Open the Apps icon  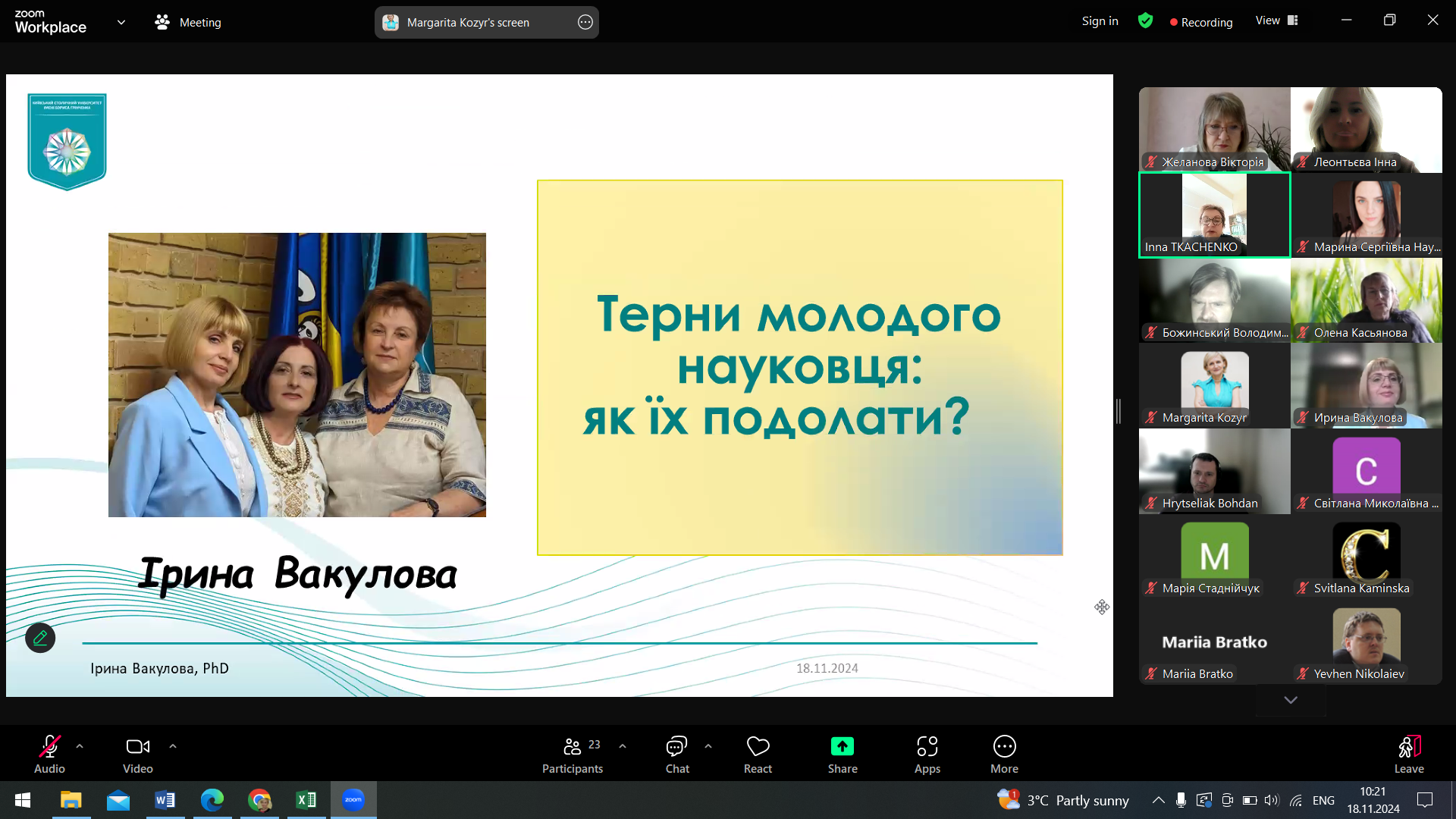click(927, 747)
